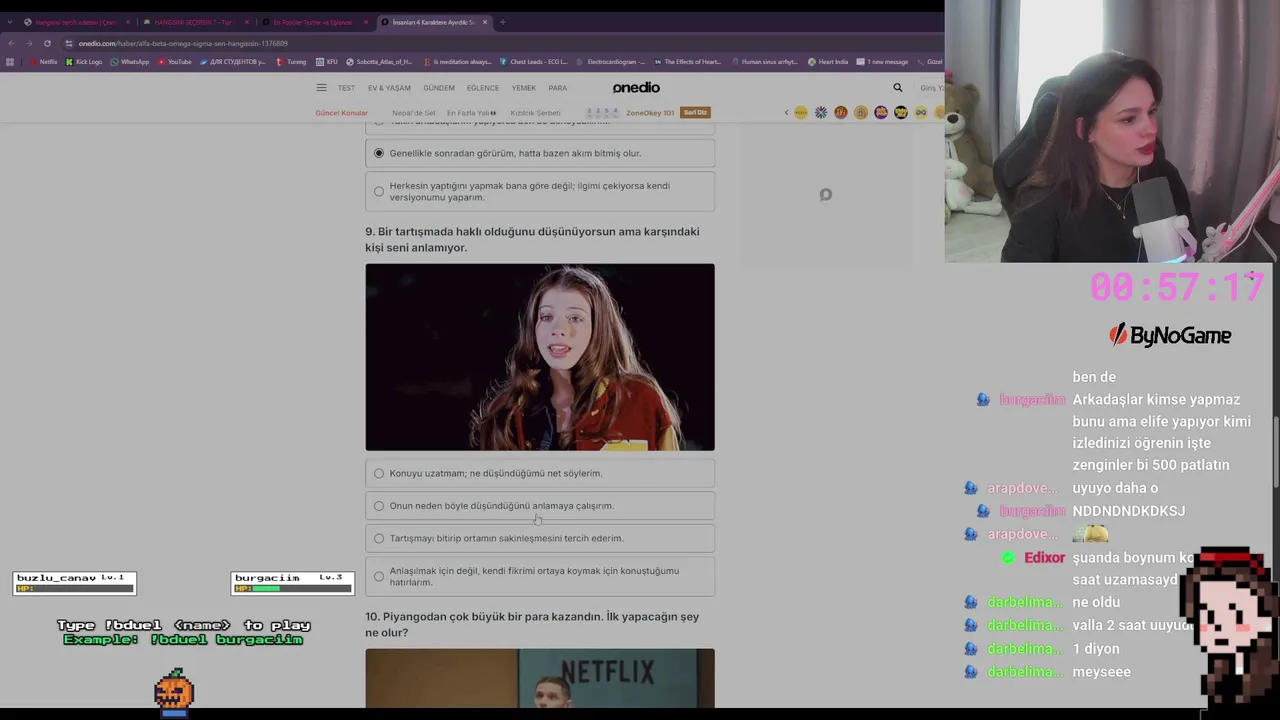Open the KFU bookmark
Screen dimensions: 1280x720
(x=327, y=62)
